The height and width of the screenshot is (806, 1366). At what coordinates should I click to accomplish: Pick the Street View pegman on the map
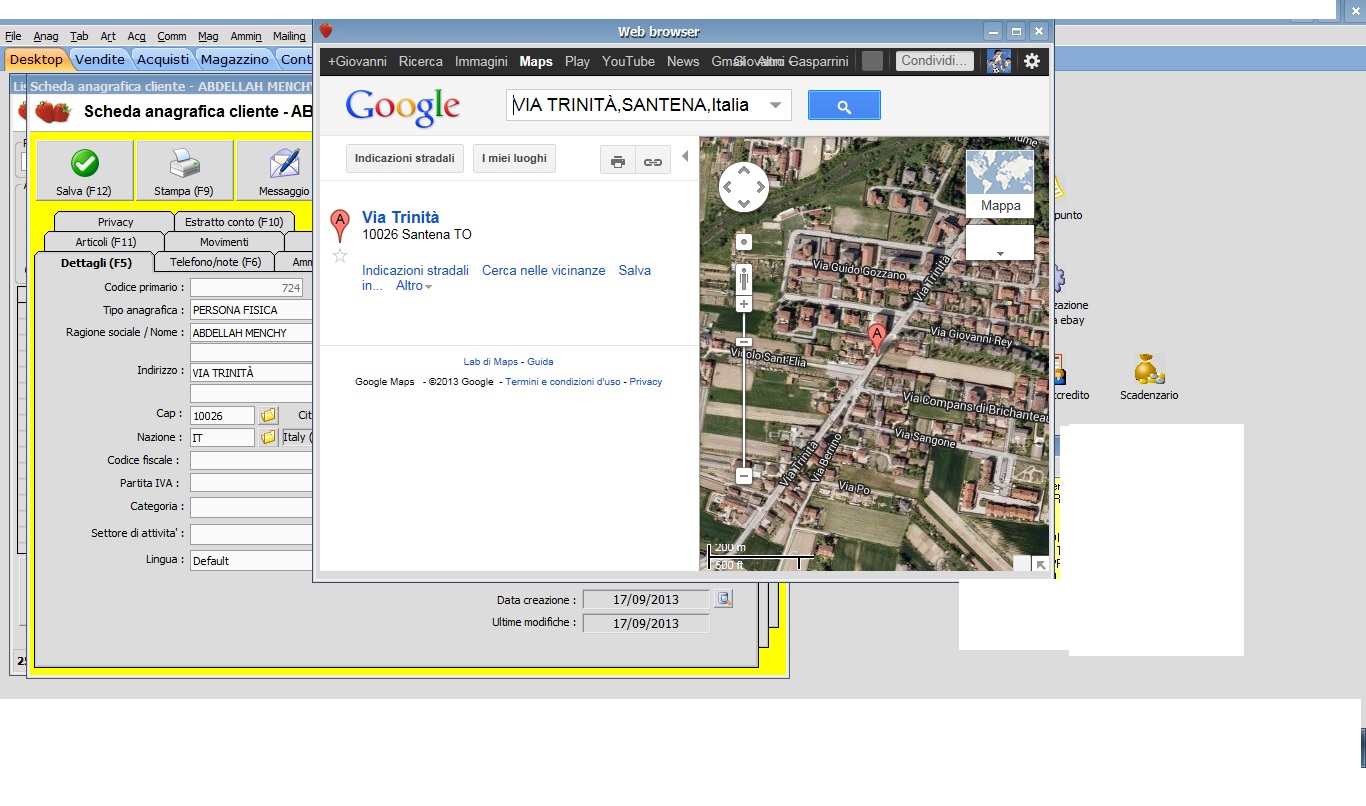point(744,279)
